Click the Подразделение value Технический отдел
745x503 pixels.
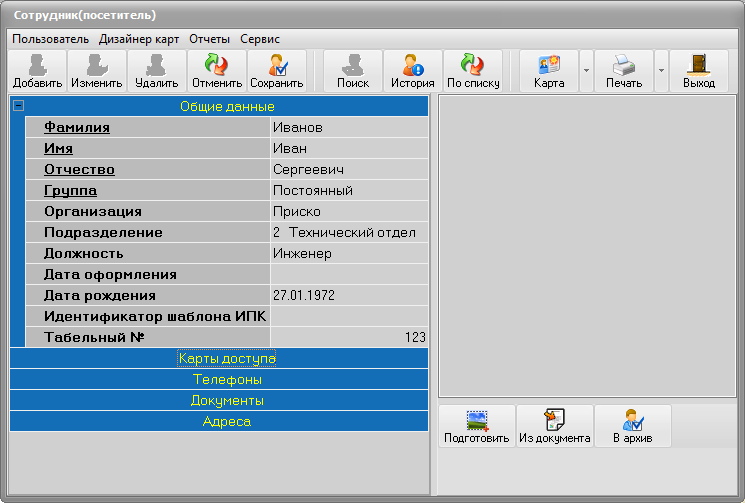click(349, 232)
